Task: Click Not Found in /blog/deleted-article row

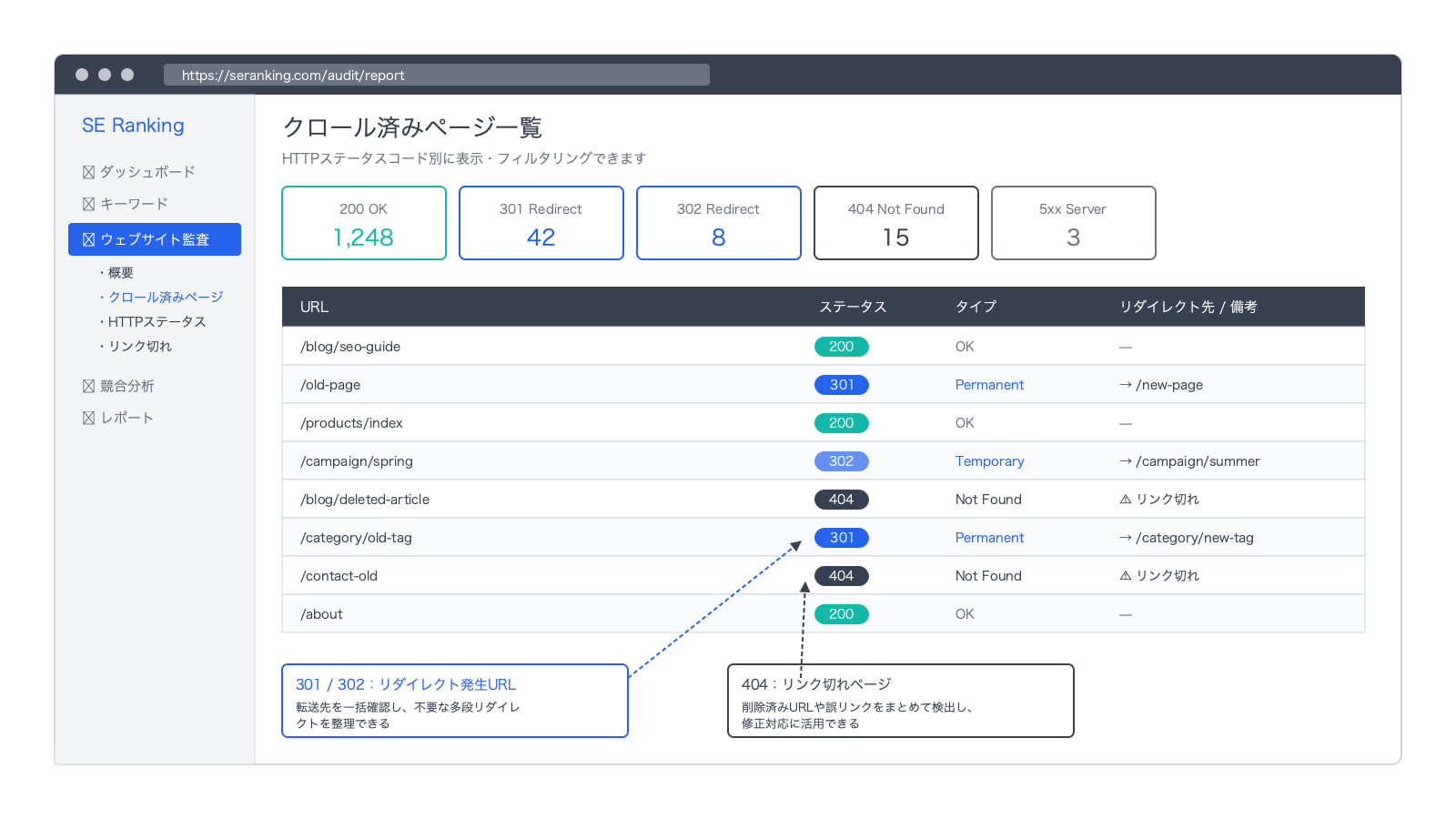Action: [x=988, y=500]
